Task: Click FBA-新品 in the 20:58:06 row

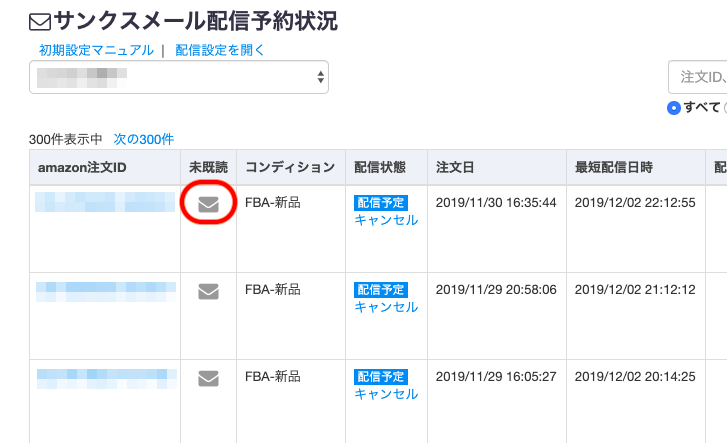Action: (273, 290)
